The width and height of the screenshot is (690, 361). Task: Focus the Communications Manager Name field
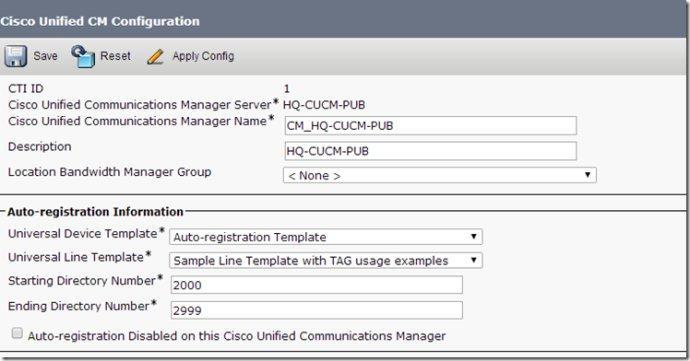[x=430, y=125]
